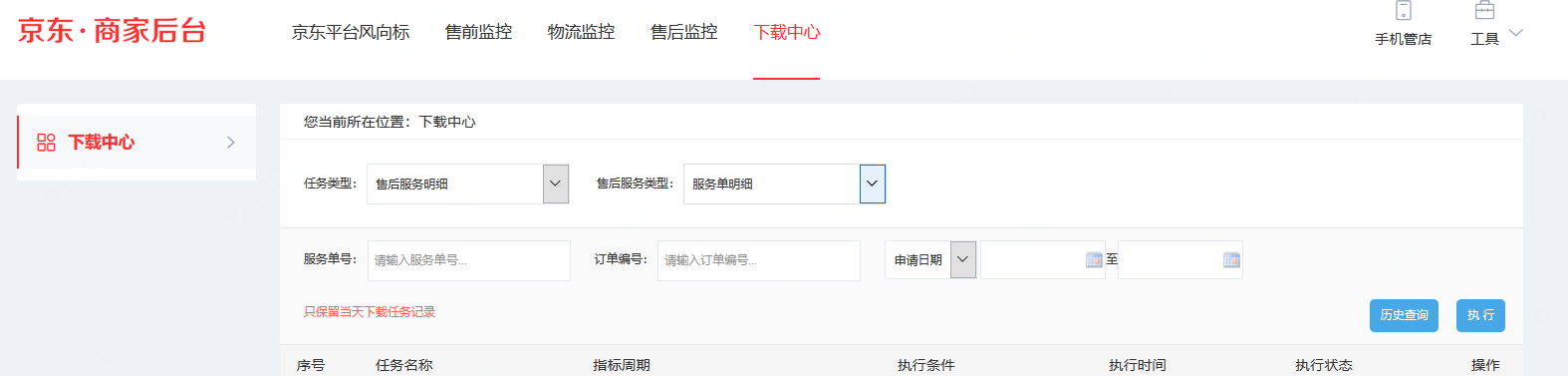Click the 任务名称 column header
The image size is (1568, 376).
click(x=404, y=365)
